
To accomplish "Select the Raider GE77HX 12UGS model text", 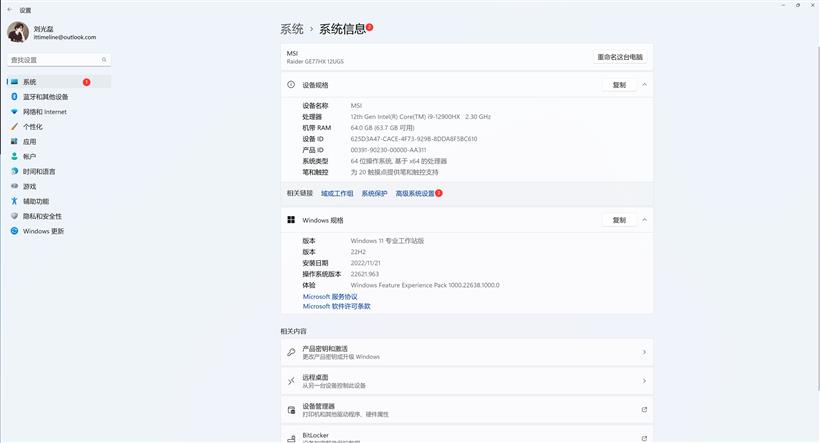I will (315, 62).
